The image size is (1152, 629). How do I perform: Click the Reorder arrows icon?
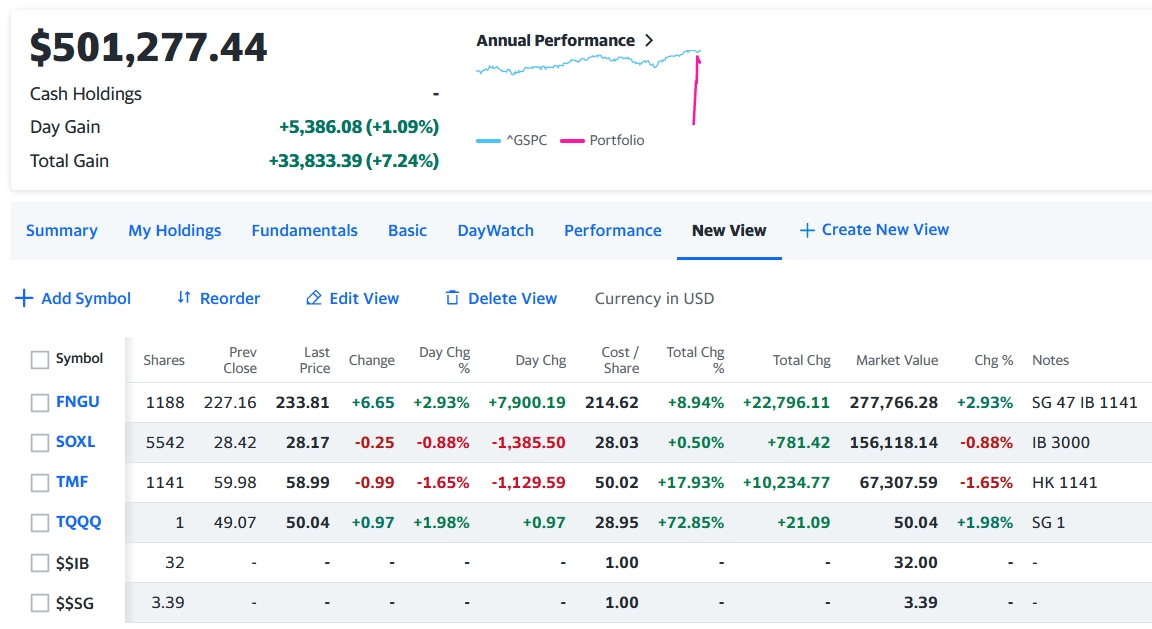[x=184, y=298]
